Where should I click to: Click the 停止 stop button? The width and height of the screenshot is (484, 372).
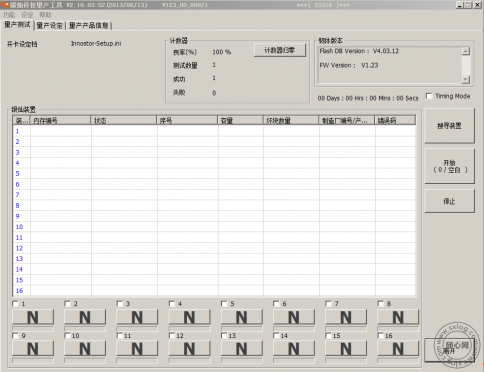tap(449, 201)
